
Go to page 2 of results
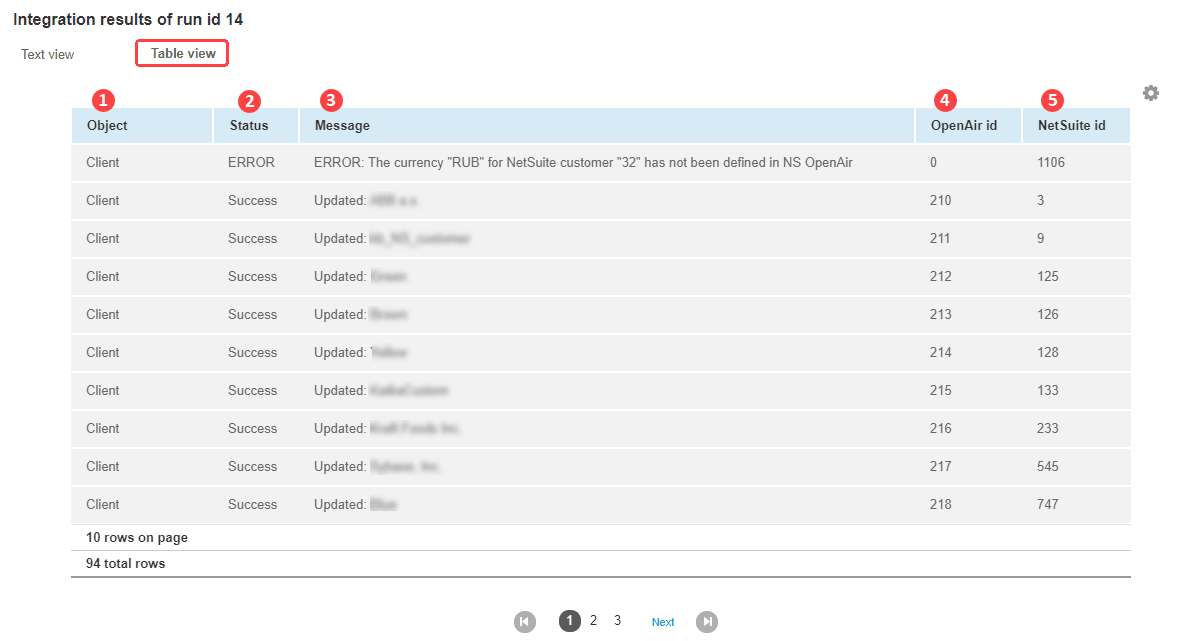point(593,621)
